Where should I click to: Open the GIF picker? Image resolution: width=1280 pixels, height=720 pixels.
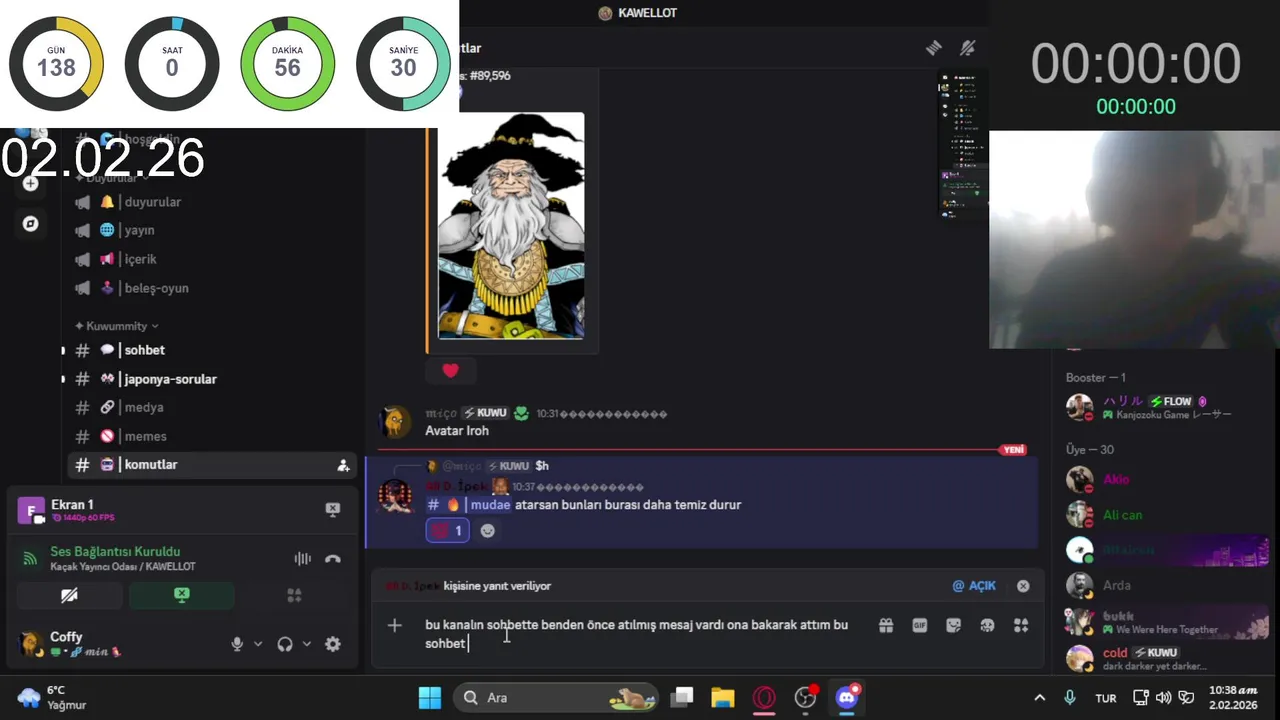point(920,625)
